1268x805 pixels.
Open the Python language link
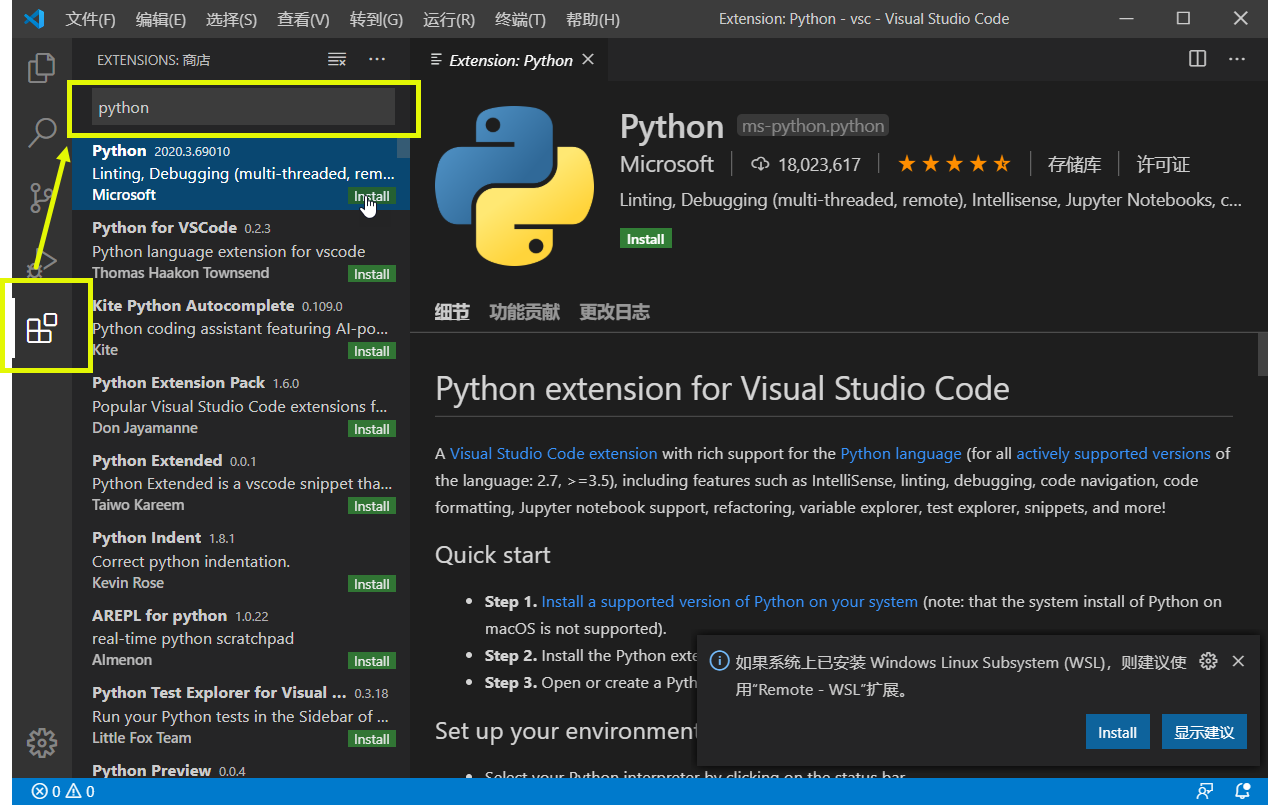point(900,454)
